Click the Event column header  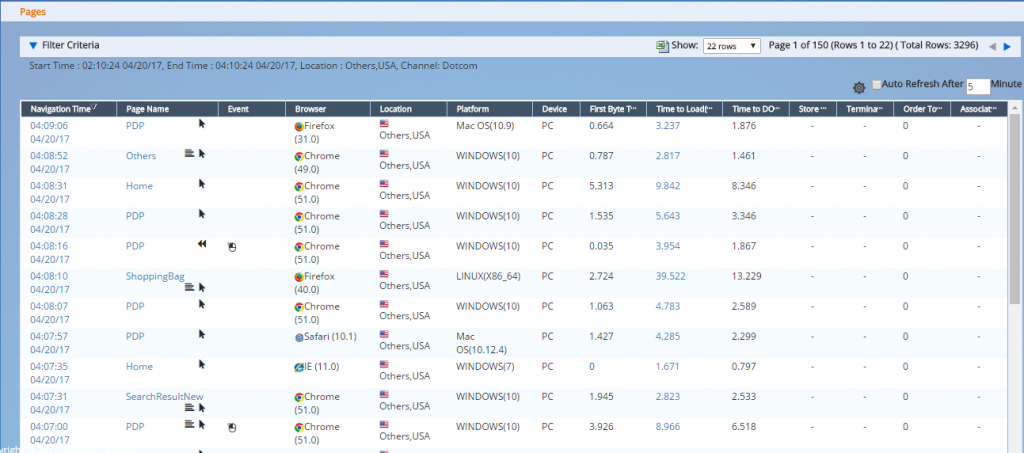pos(238,109)
